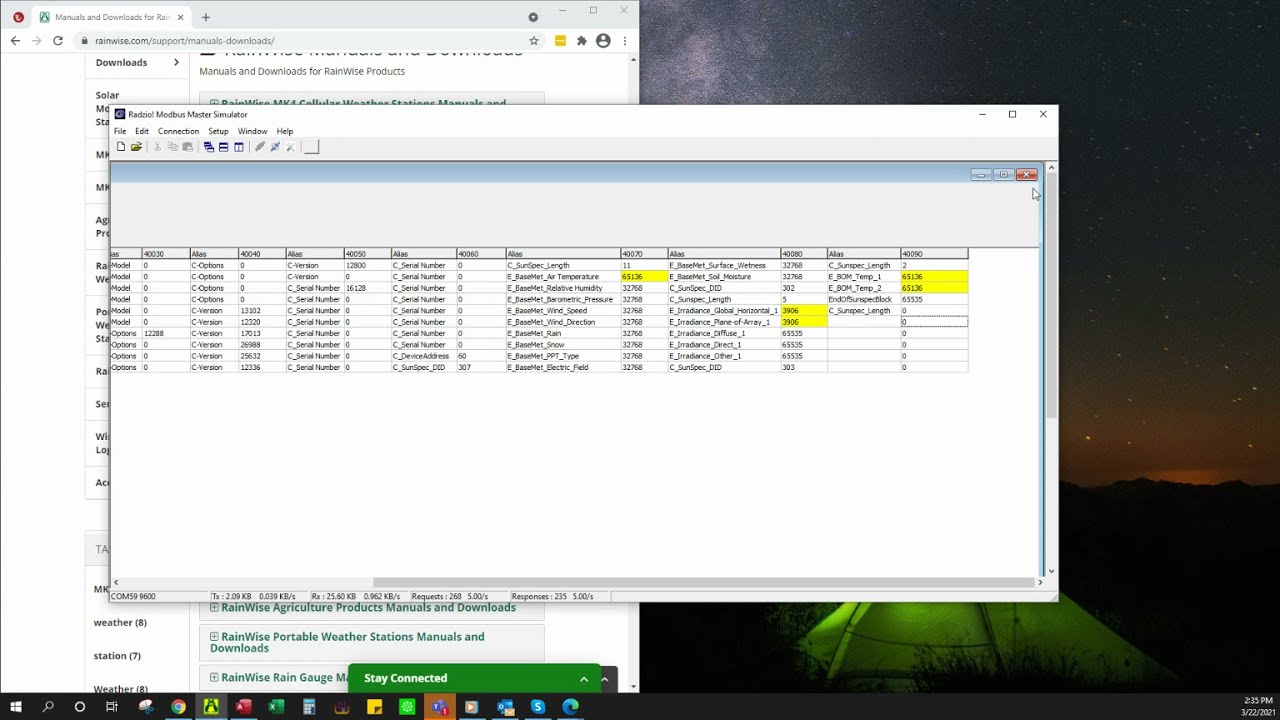Viewport: 1280px width, 720px height.
Task: Click the vertical scrollbar in Modbus Simulator
Action: [1051, 295]
